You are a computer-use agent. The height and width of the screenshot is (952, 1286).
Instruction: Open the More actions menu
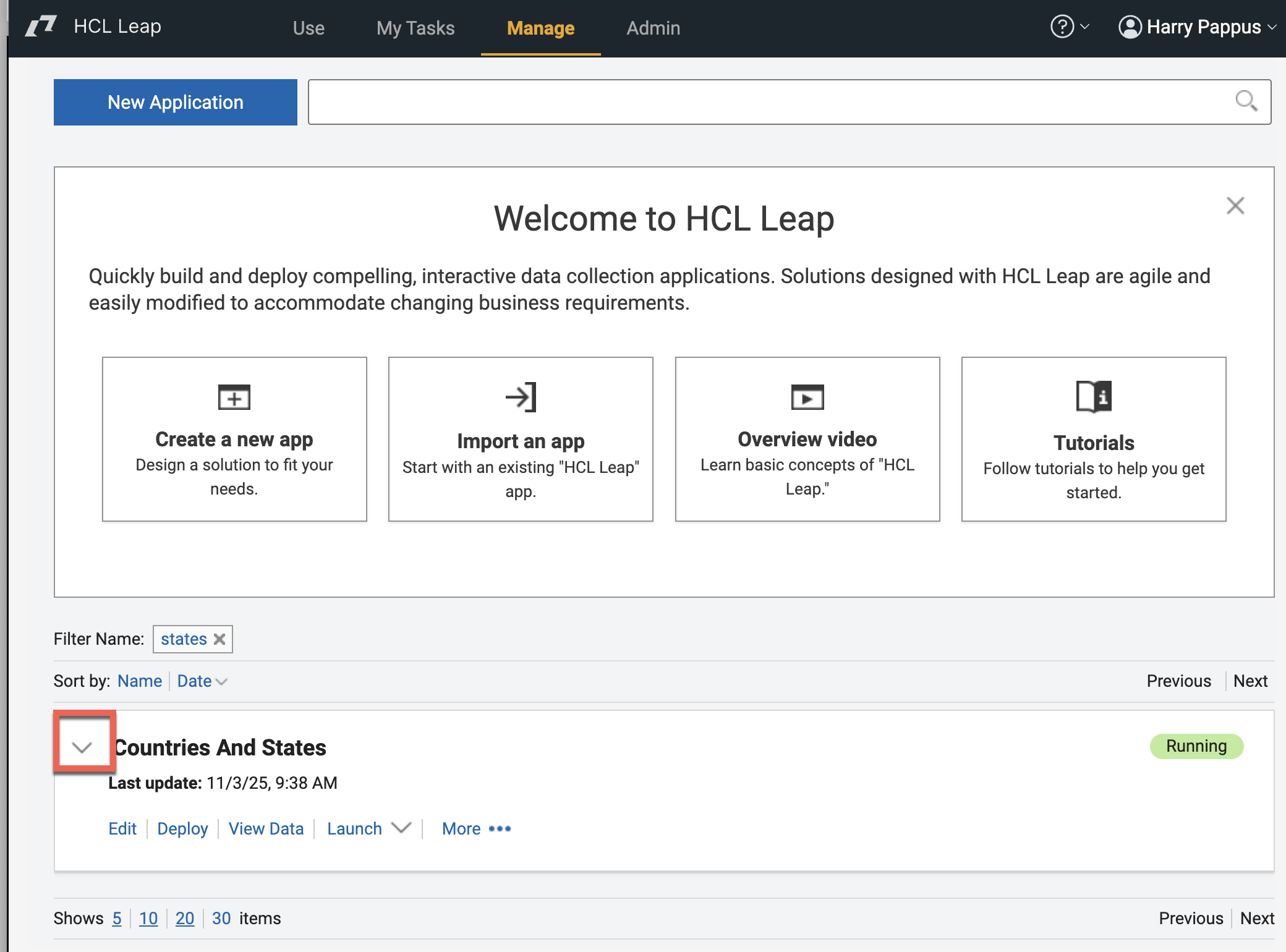pyautogui.click(x=477, y=828)
